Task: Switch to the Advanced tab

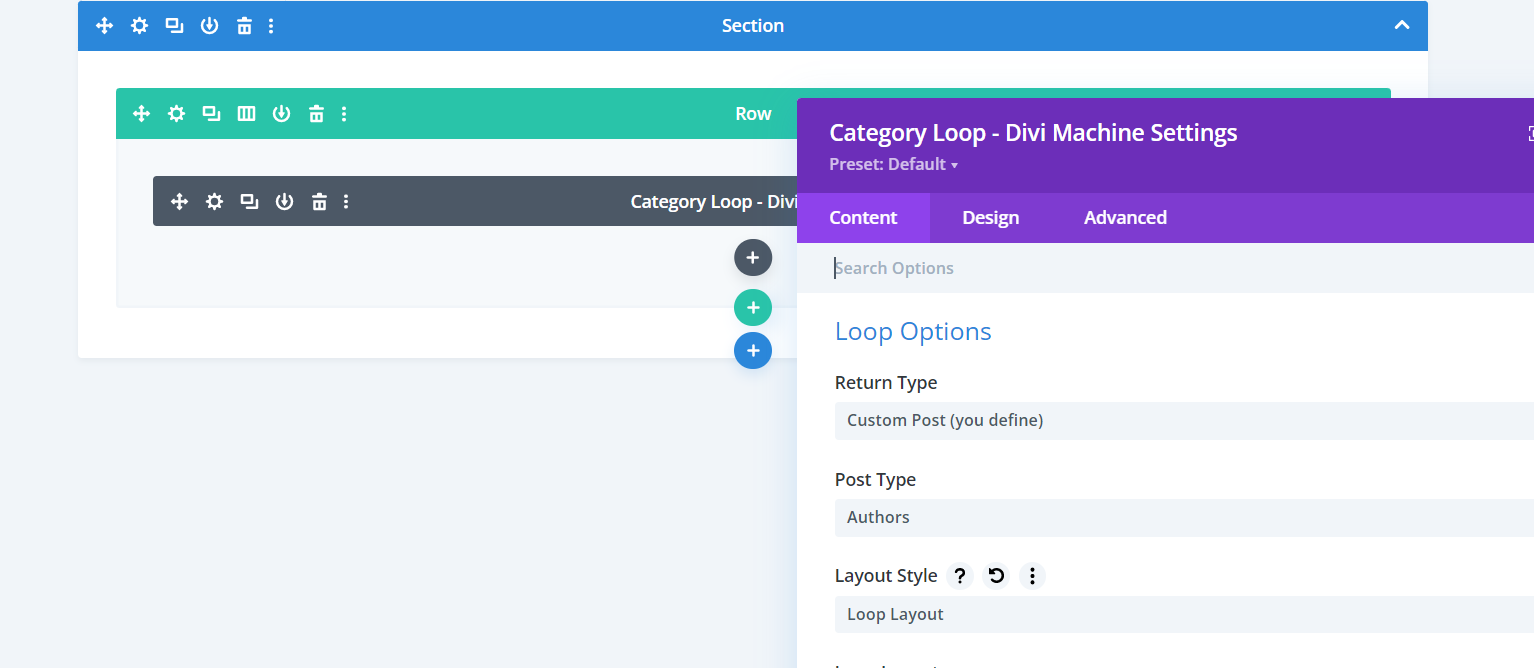Action: 1125,218
